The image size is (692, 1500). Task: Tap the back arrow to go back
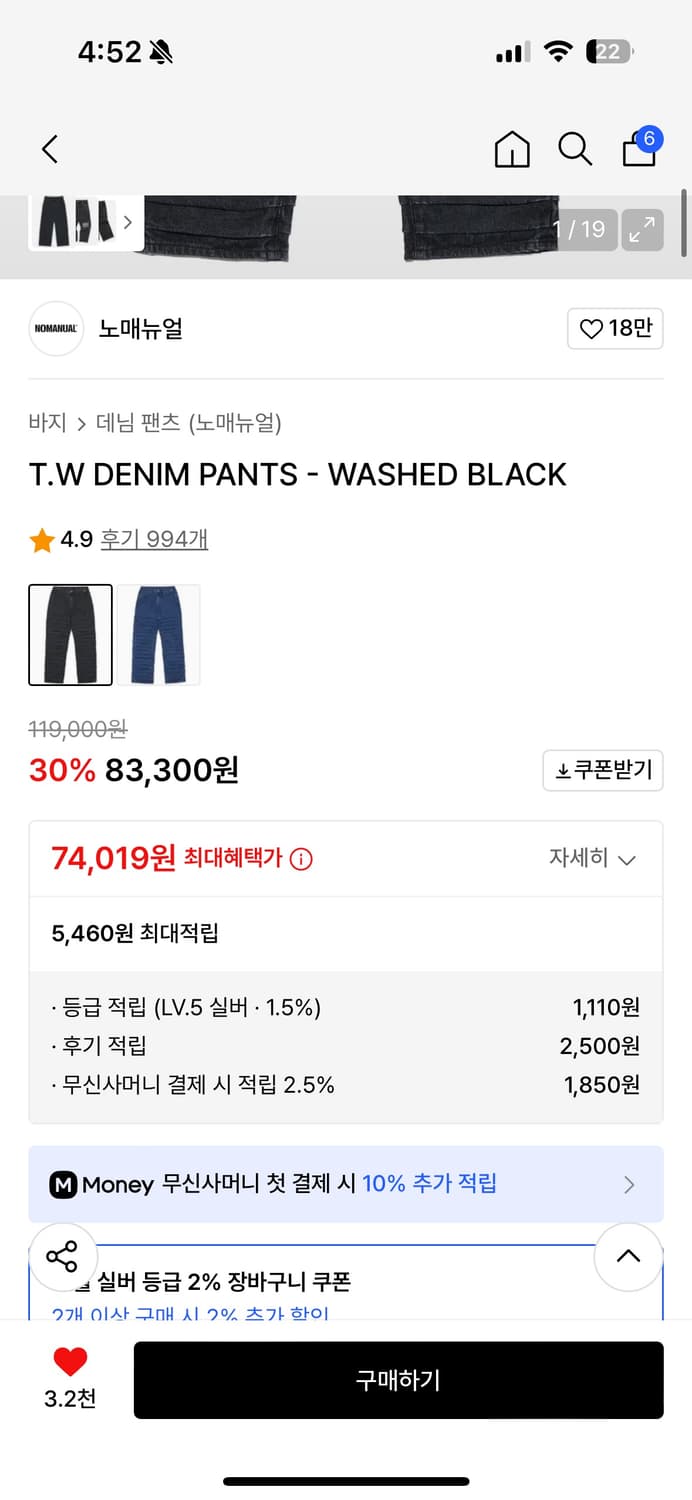coord(49,148)
